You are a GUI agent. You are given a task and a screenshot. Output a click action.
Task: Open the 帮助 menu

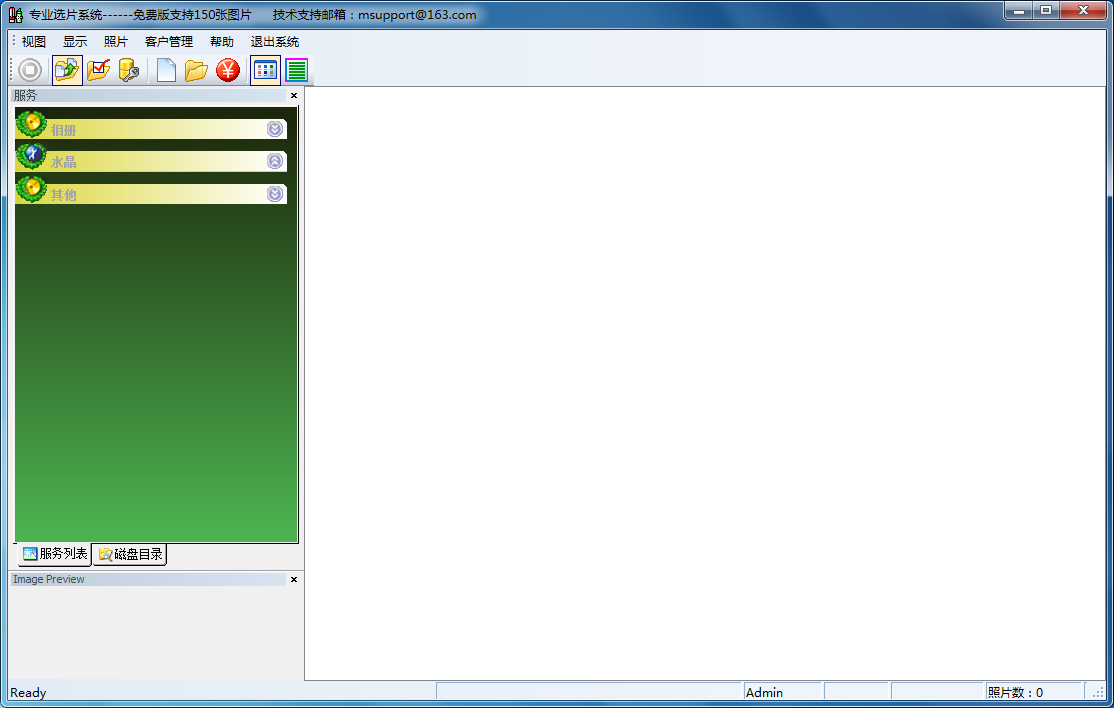222,42
